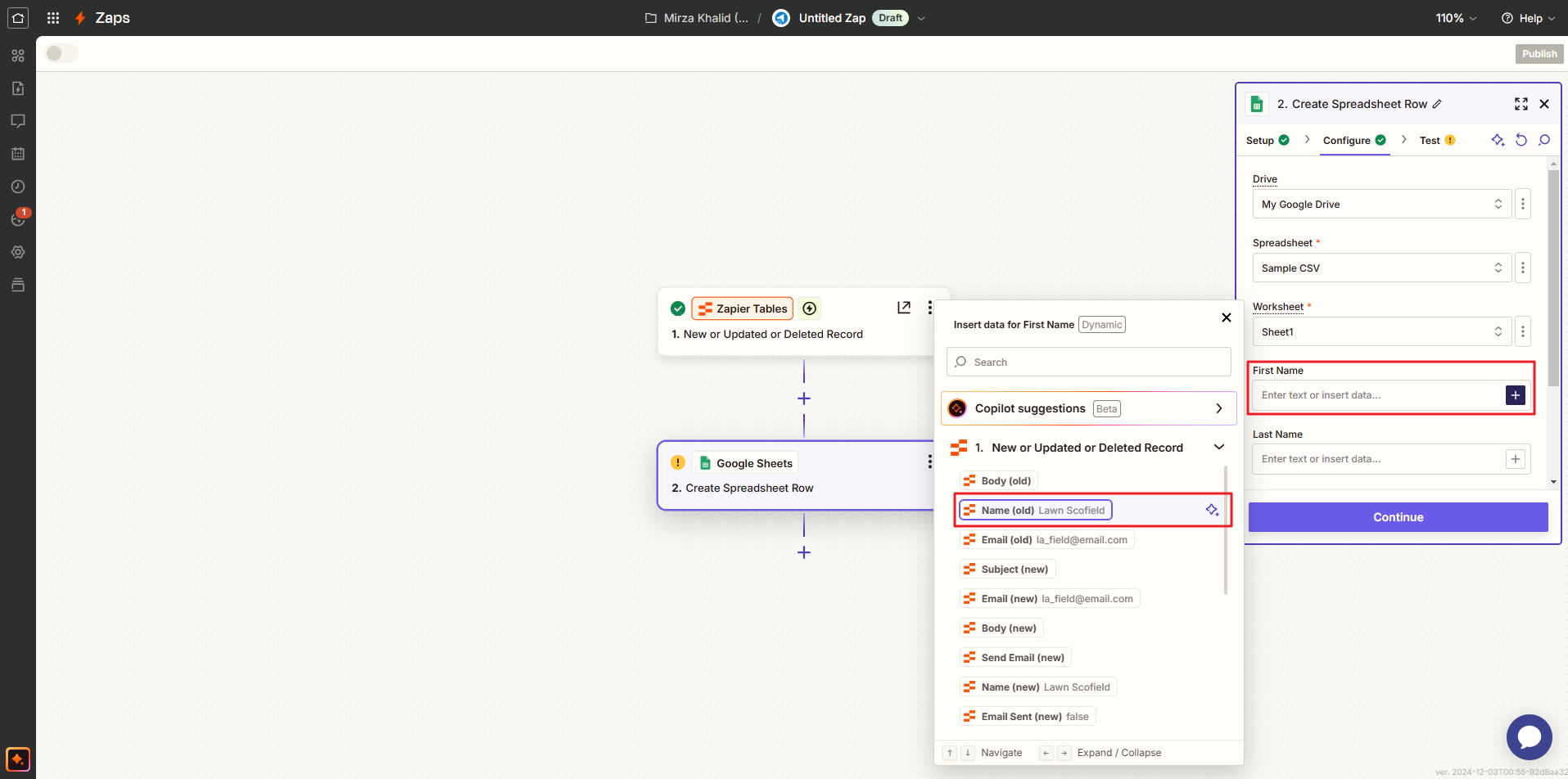Click the Continue button

pyautogui.click(x=1398, y=516)
